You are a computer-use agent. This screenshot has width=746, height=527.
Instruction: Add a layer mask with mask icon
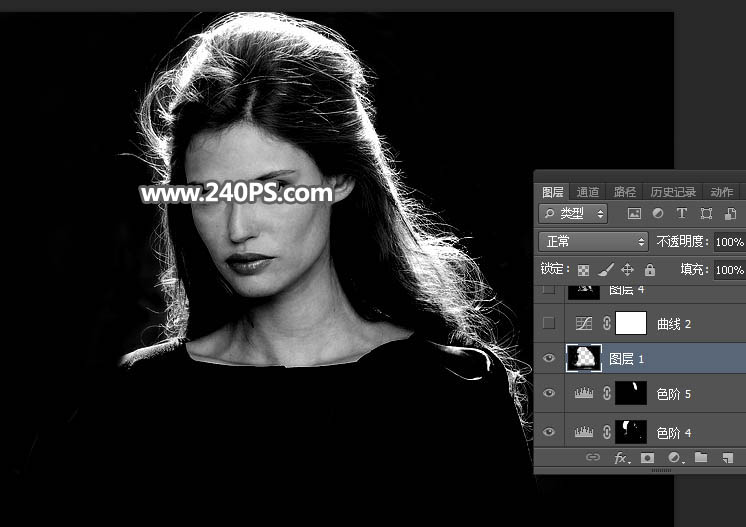[x=647, y=458]
